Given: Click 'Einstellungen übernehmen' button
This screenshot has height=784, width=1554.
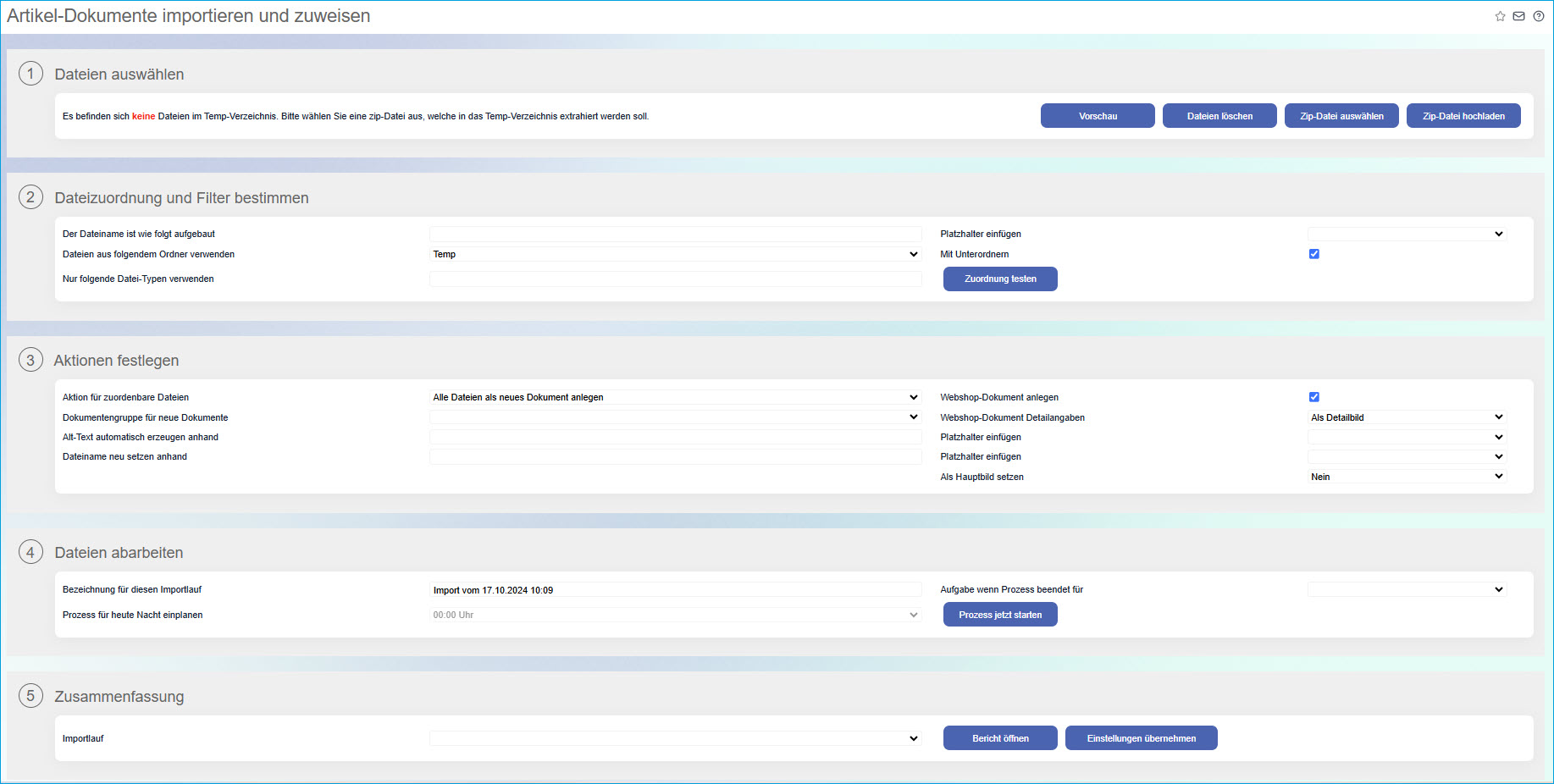Looking at the screenshot, I should pyautogui.click(x=1141, y=738).
